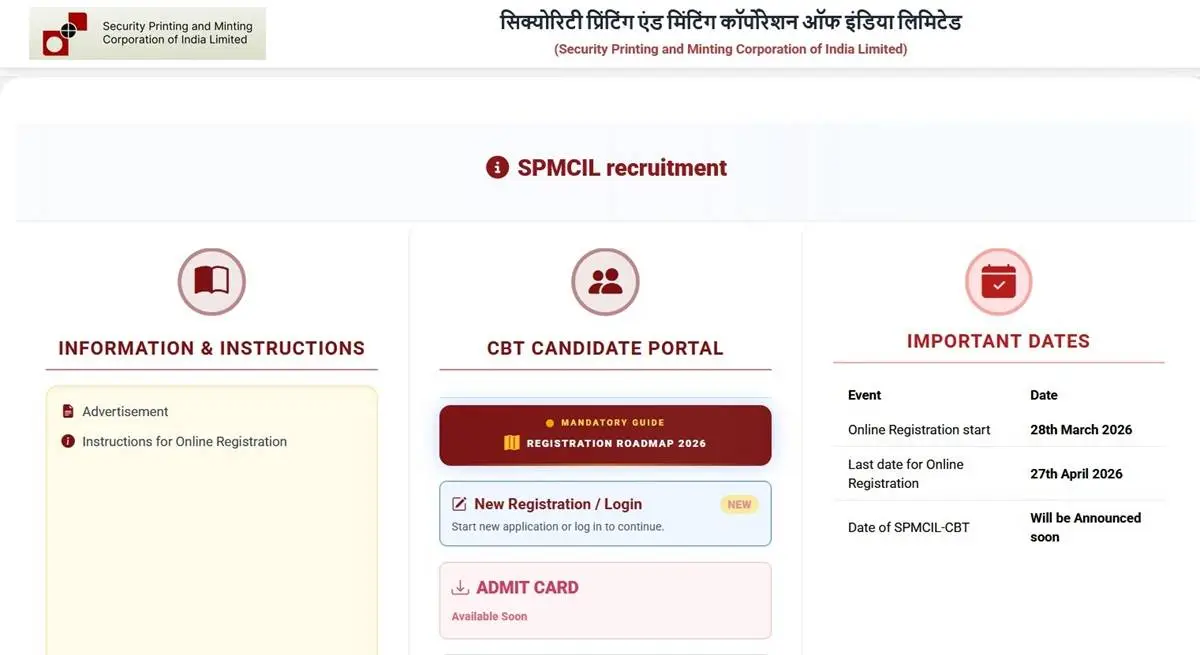
Task: Open the ADMIT CARD section
Action: tap(604, 599)
